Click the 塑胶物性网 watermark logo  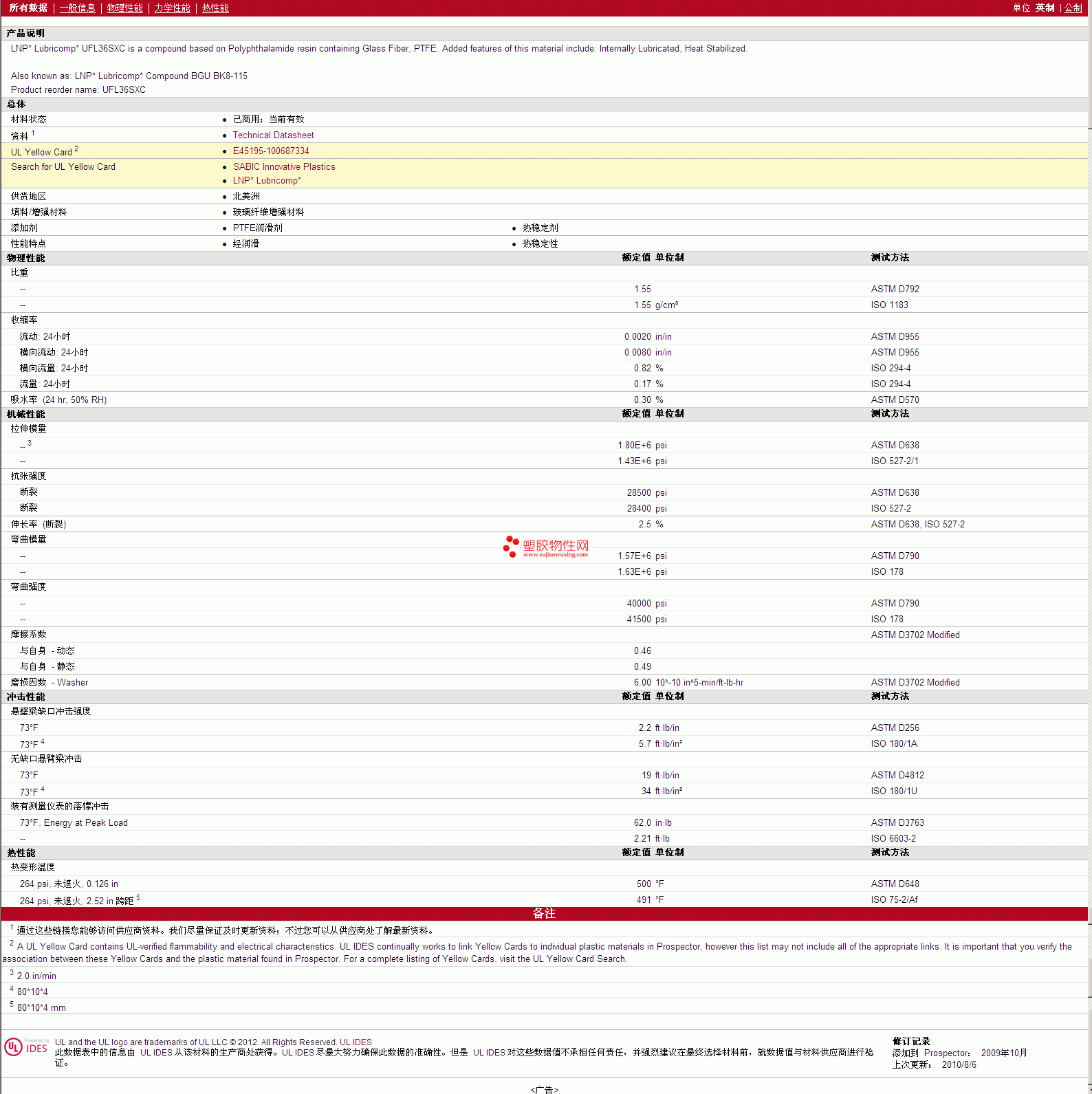(546, 547)
